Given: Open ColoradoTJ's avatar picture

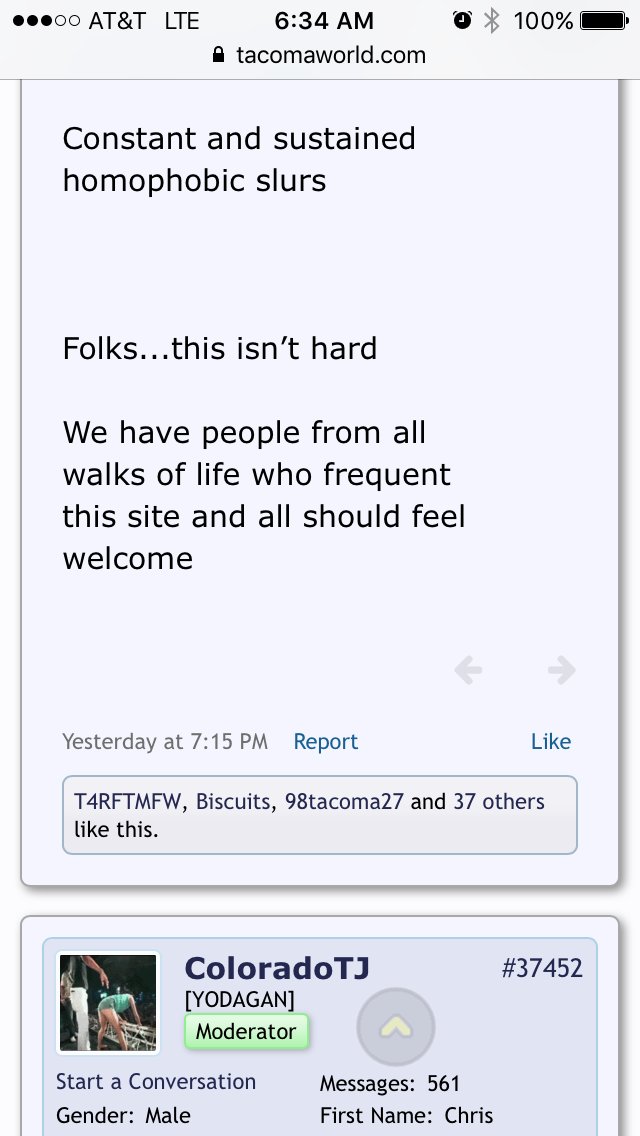Looking at the screenshot, I should pyautogui.click(x=108, y=1002).
